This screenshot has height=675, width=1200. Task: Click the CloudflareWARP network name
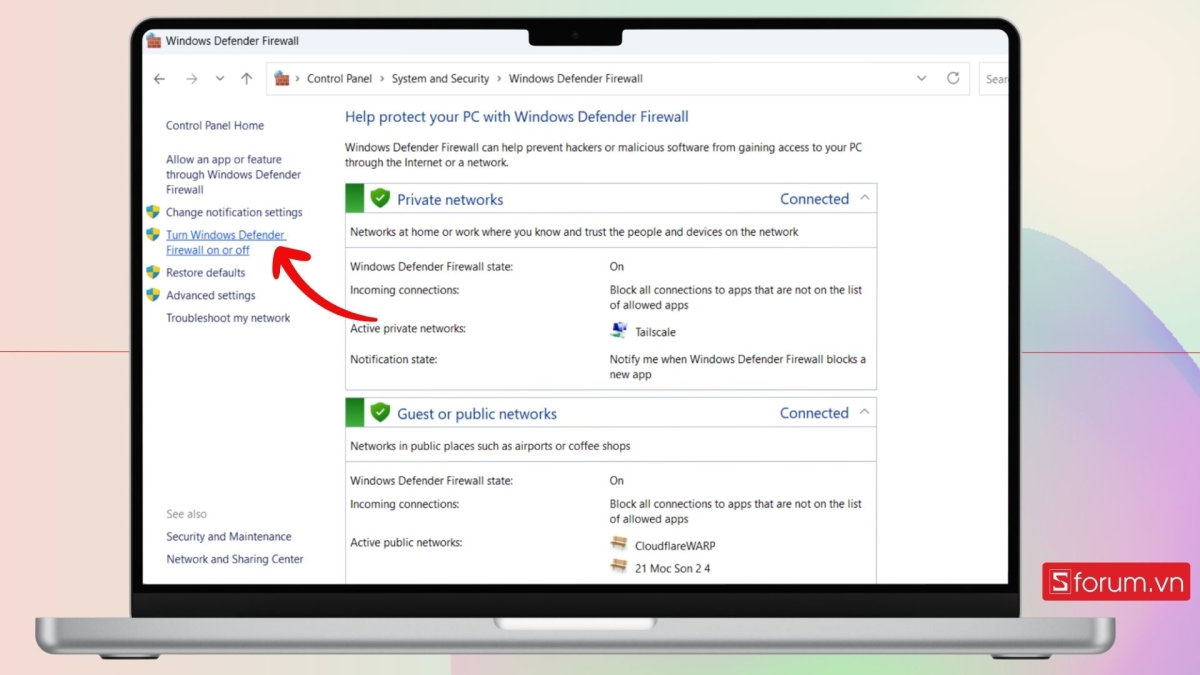[x=675, y=546]
